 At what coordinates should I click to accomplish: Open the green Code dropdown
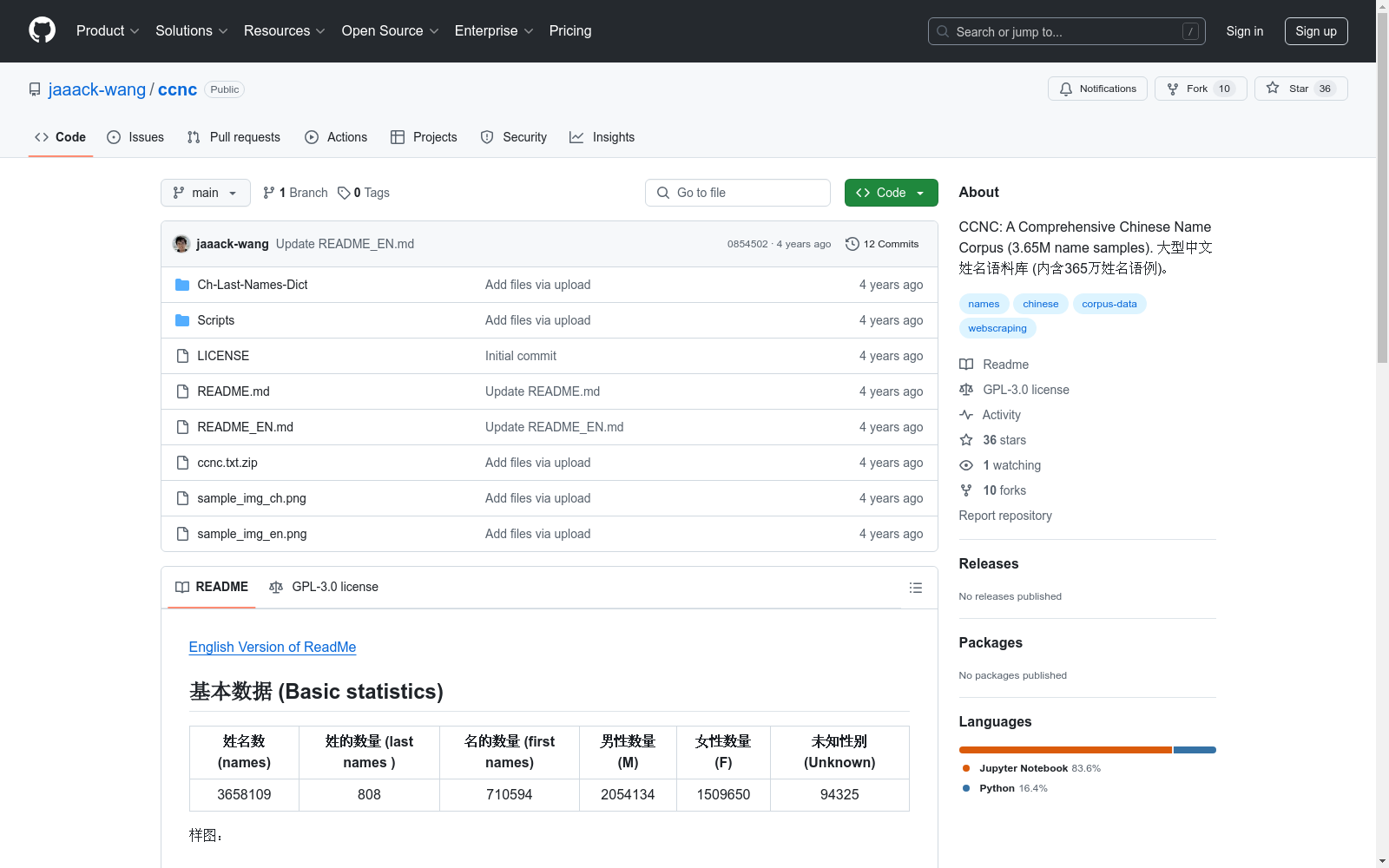pyautogui.click(x=891, y=193)
